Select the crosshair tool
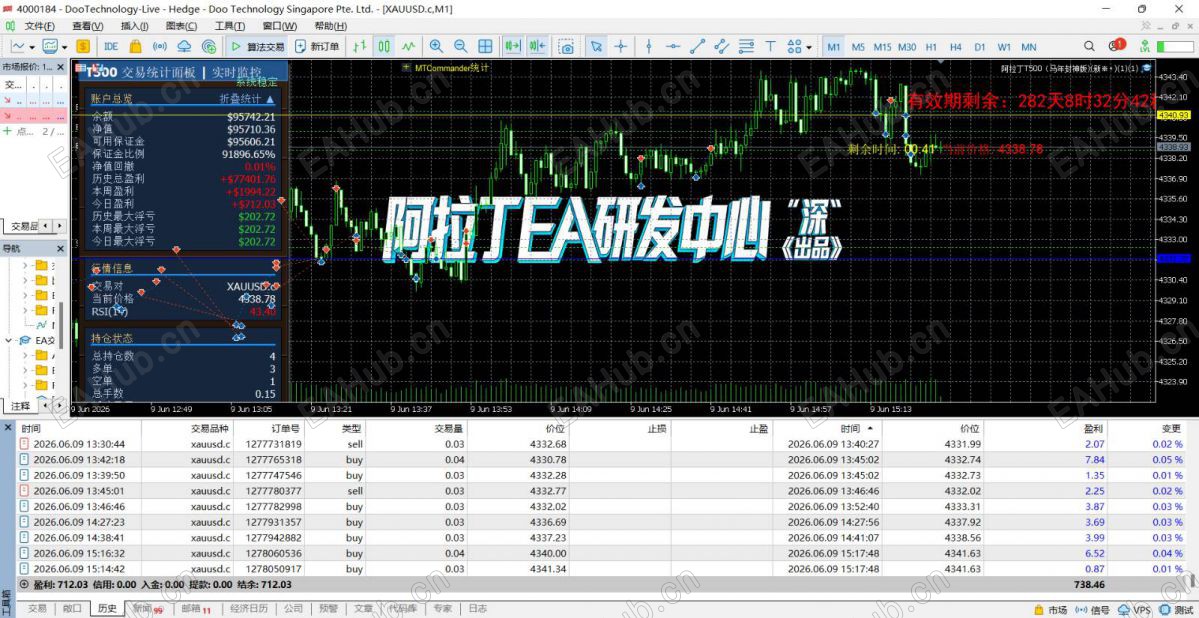Viewport: 1199px width, 618px height. [x=620, y=47]
